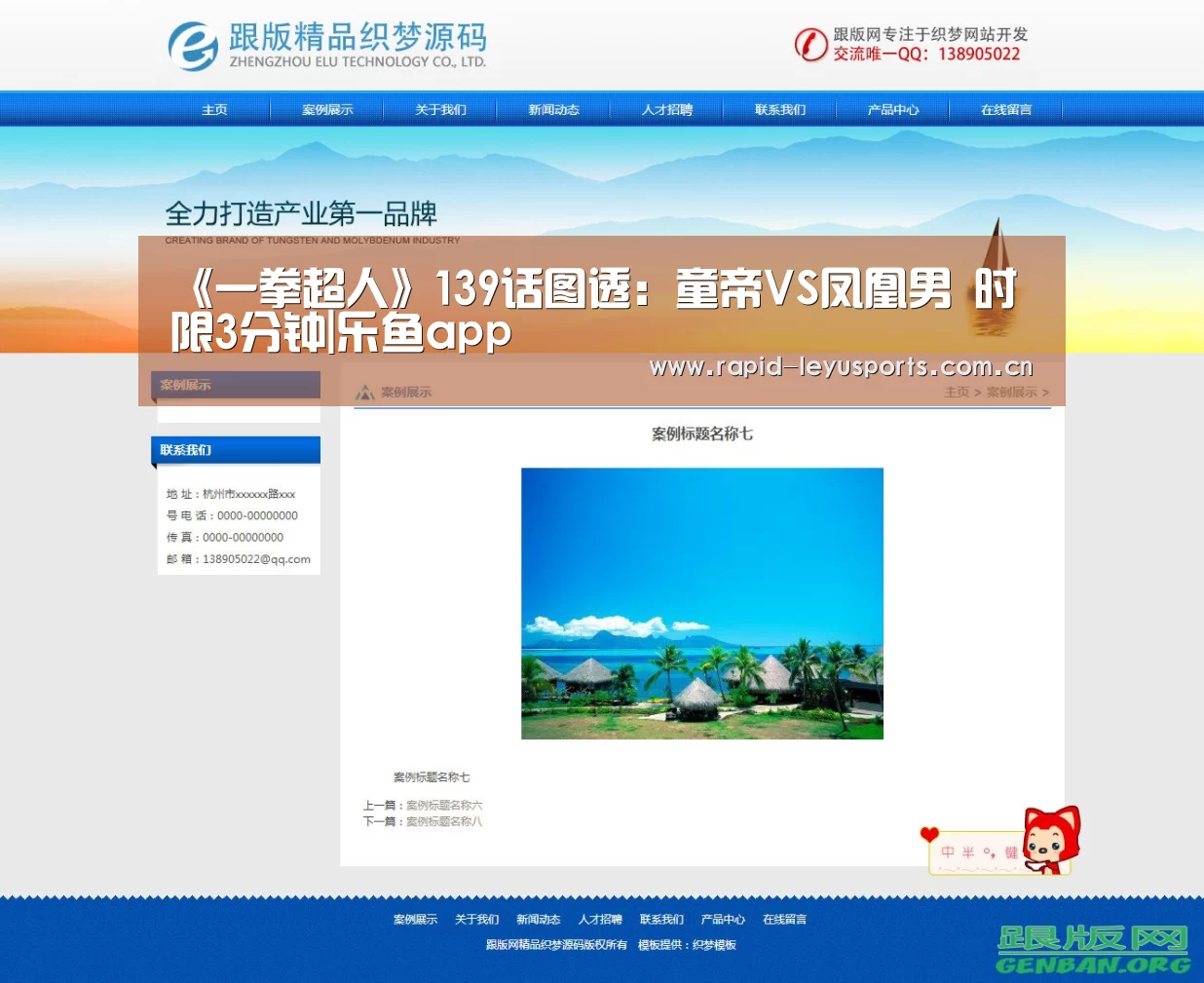The image size is (1204, 983).
Task: Click the red fox mascot widget
Action: 1051,839
